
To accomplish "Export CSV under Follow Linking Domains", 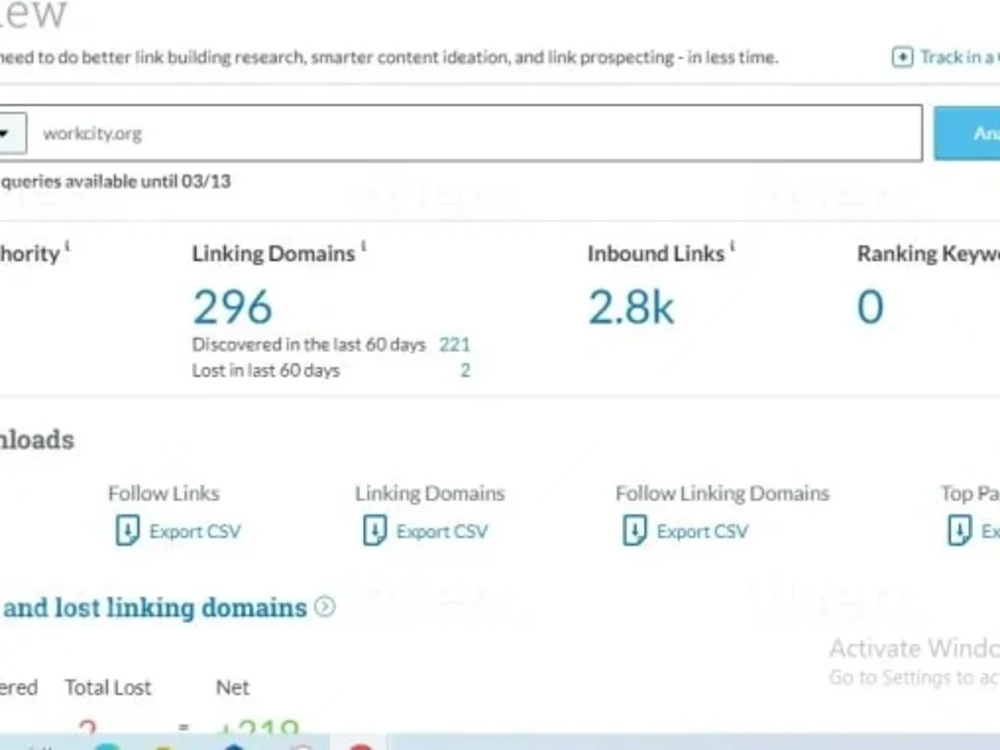I will coord(702,531).
